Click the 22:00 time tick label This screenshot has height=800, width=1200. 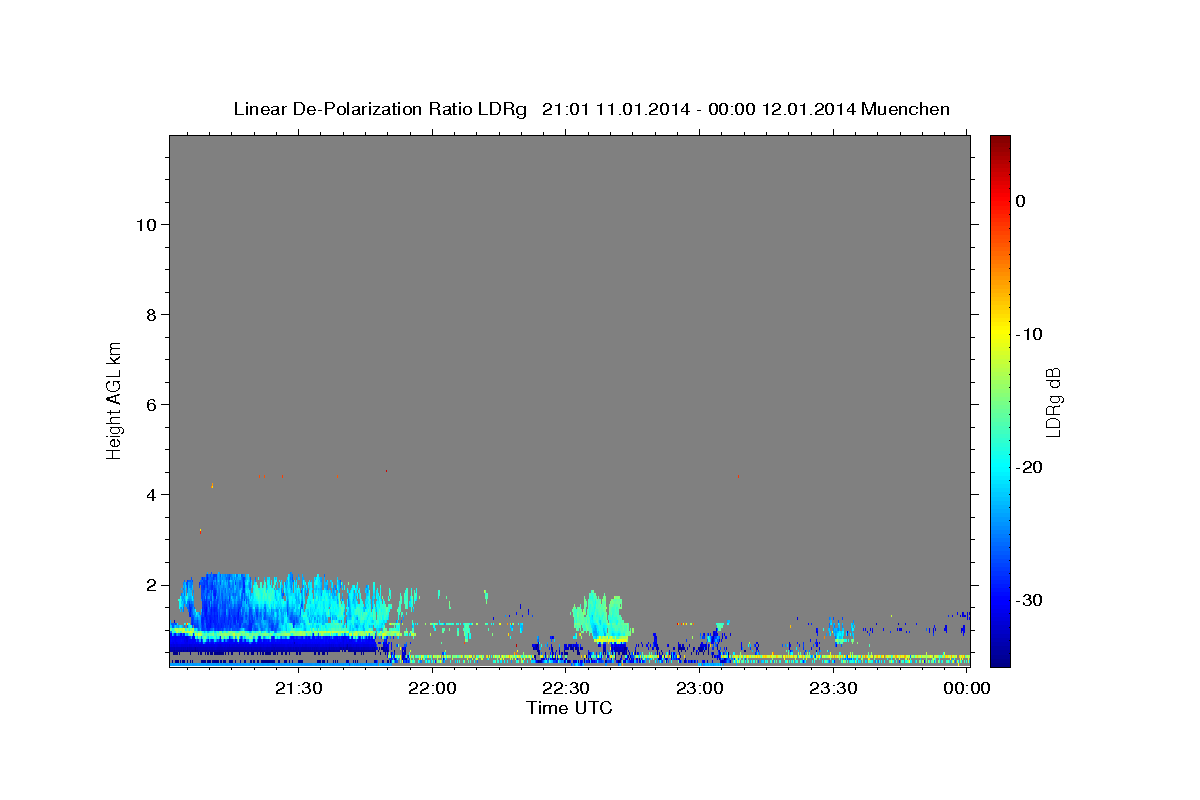click(432, 688)
